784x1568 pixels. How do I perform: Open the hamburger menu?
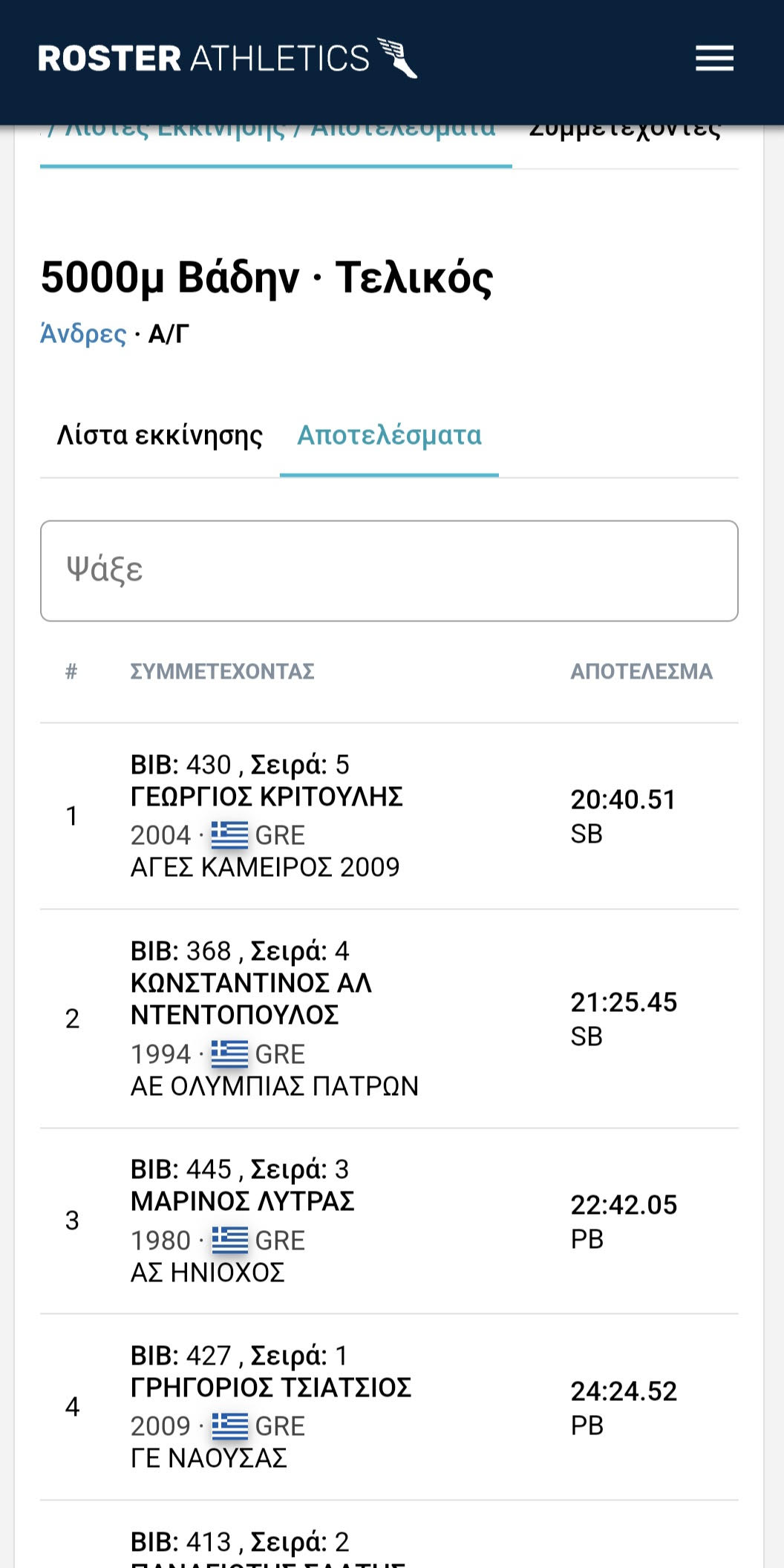coord(714,58)
